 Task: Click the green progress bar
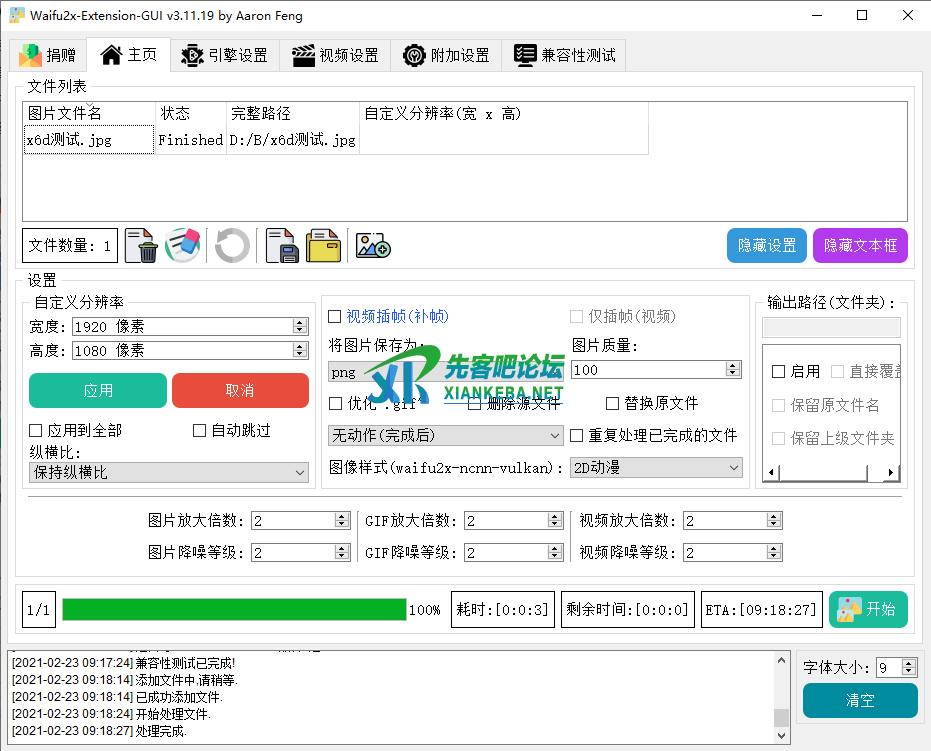pyautogui.click(x=234, y=609)
